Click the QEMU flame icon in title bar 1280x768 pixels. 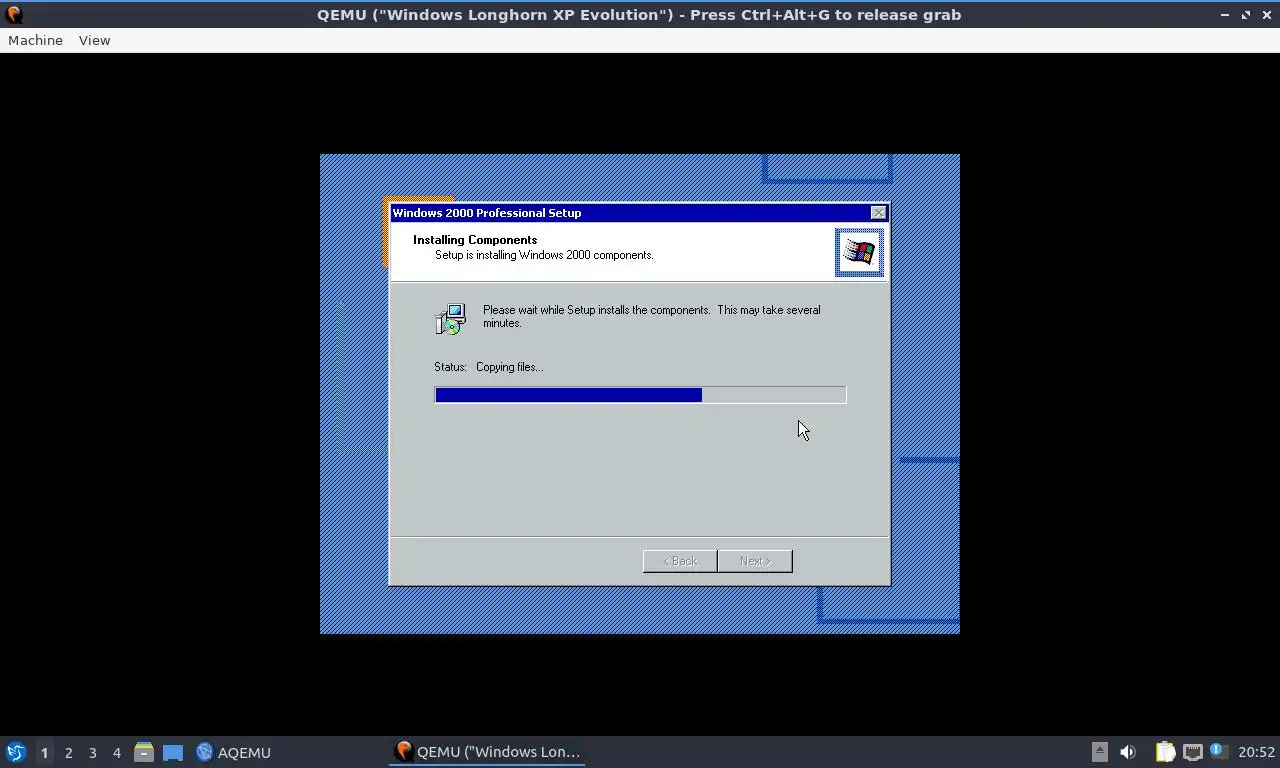click(x=14, y=15)
